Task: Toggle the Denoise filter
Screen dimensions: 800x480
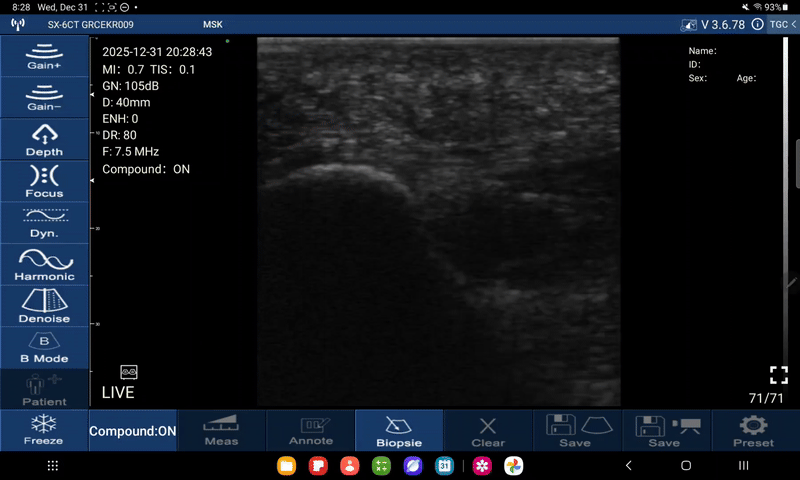Action: tap(44, 306)
